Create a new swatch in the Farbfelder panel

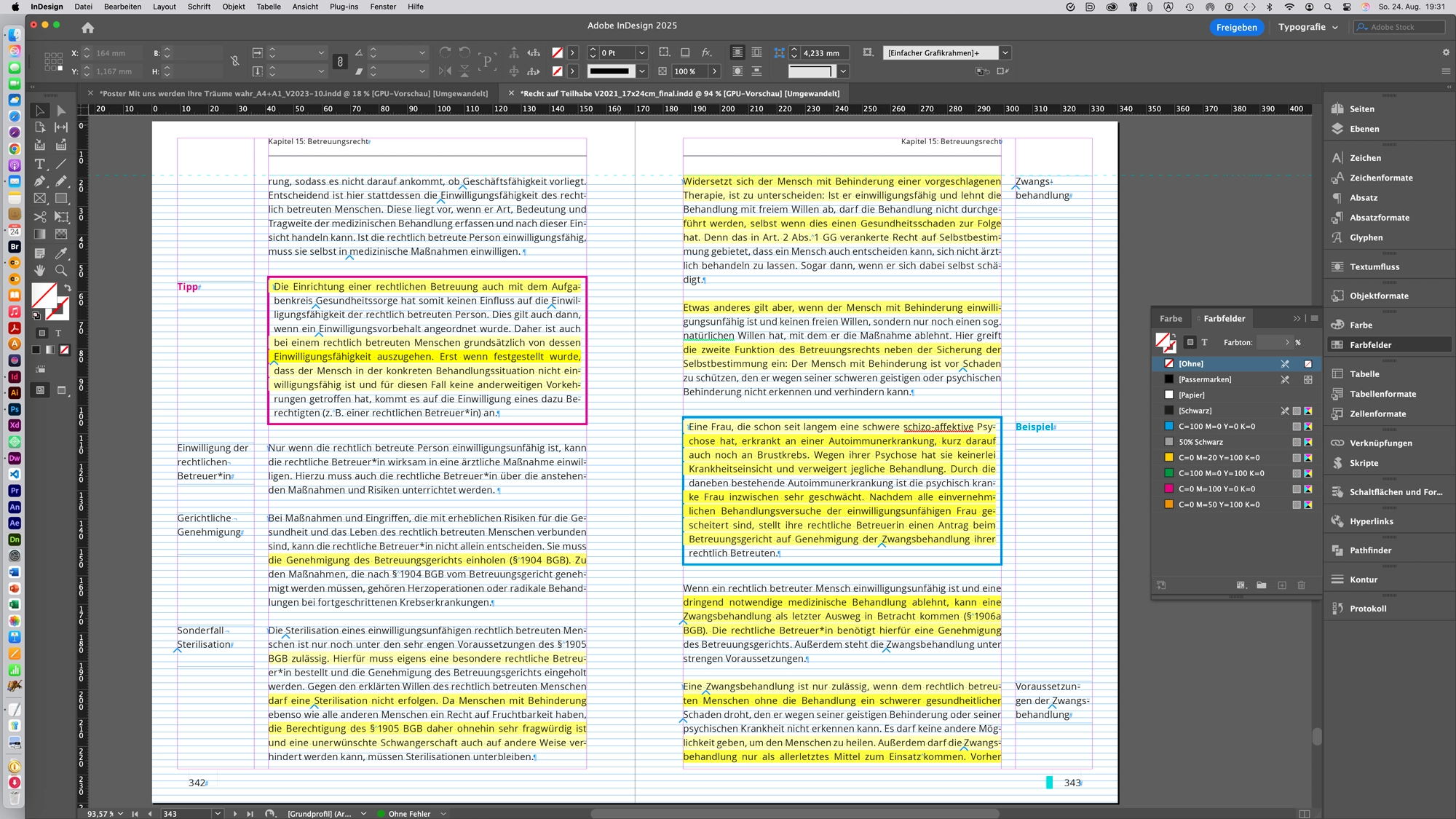click(x=1283, y=585)
